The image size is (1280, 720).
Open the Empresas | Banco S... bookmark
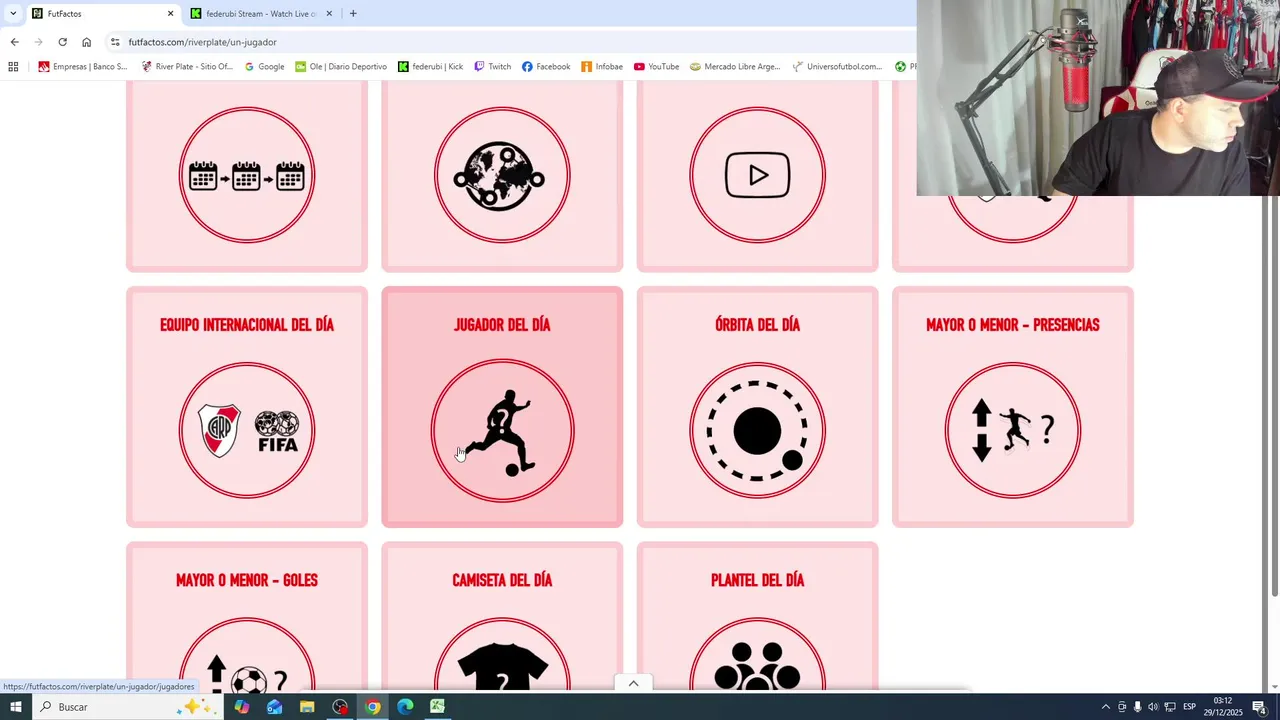tap(82, 67)
